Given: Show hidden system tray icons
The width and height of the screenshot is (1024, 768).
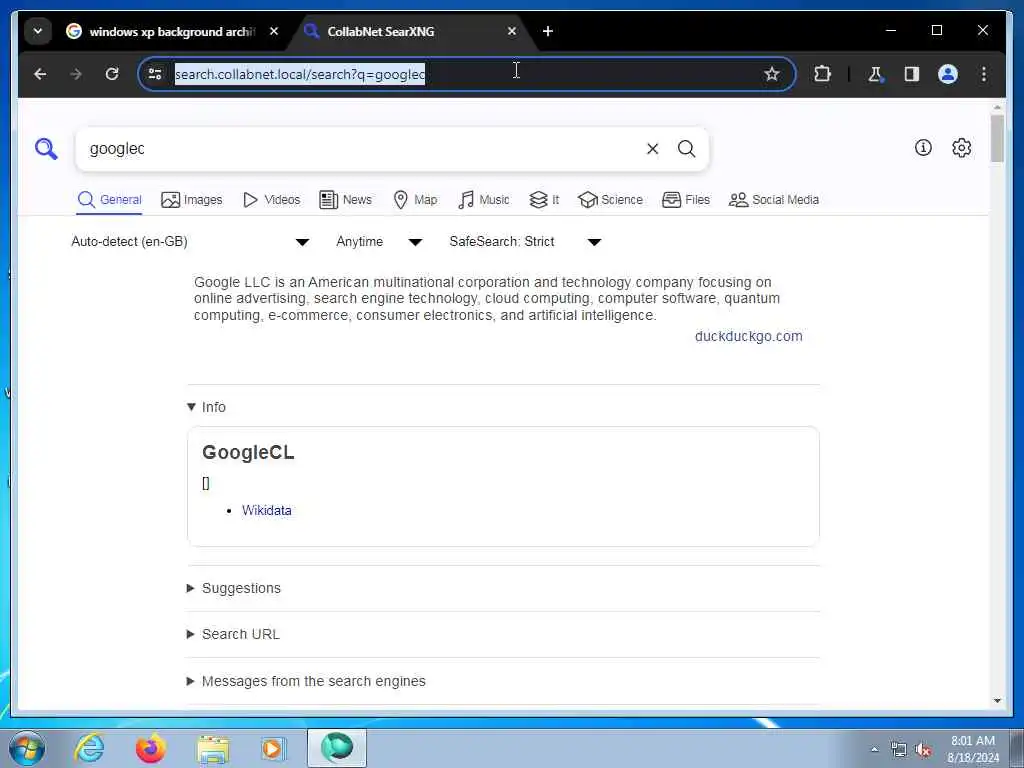Looking at the screenshot, I should (x=874, y=749).
